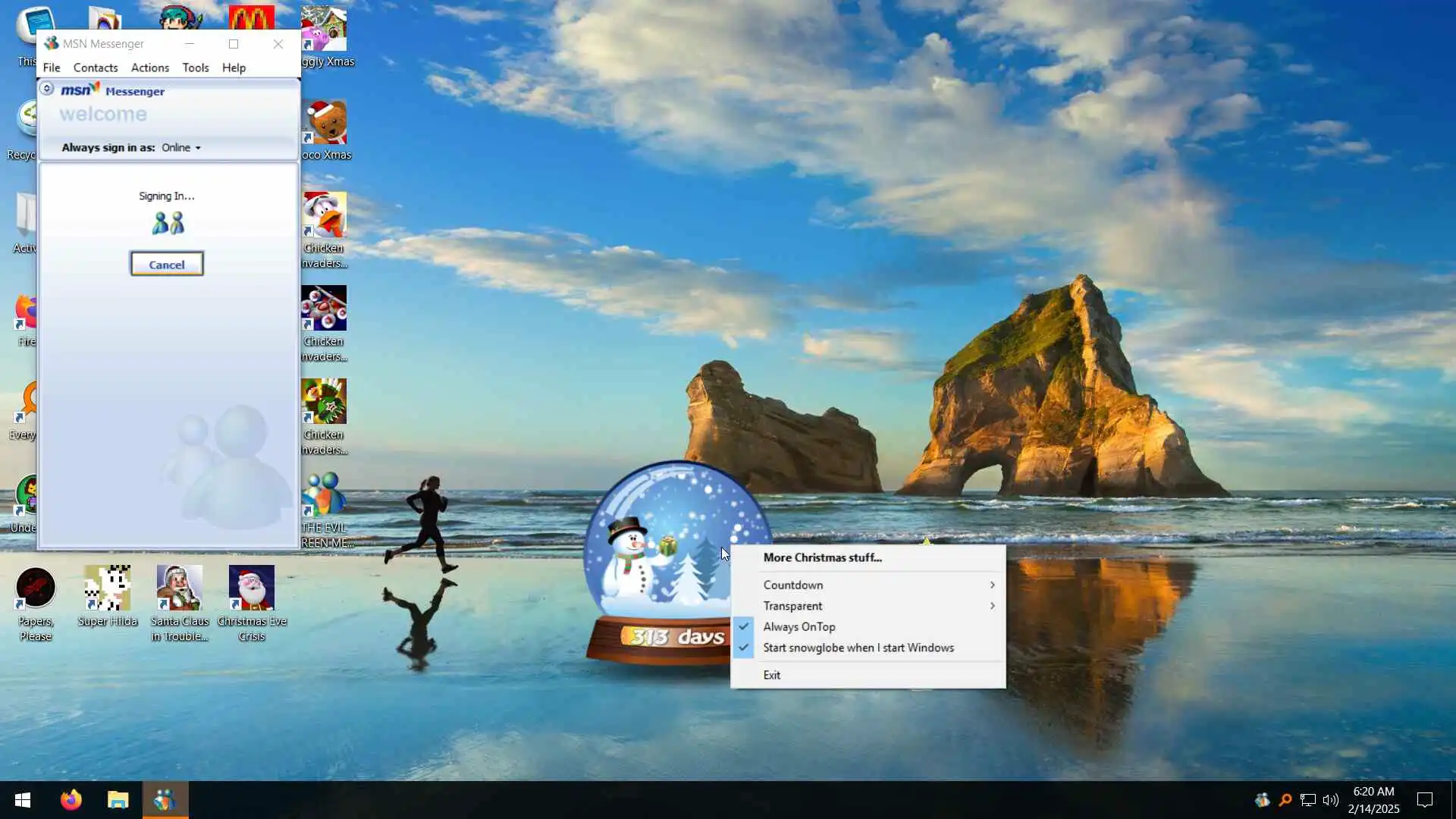1456x819 pixels.
Task: Click the MSN Messenger taskbar icon
Action: 165,800
